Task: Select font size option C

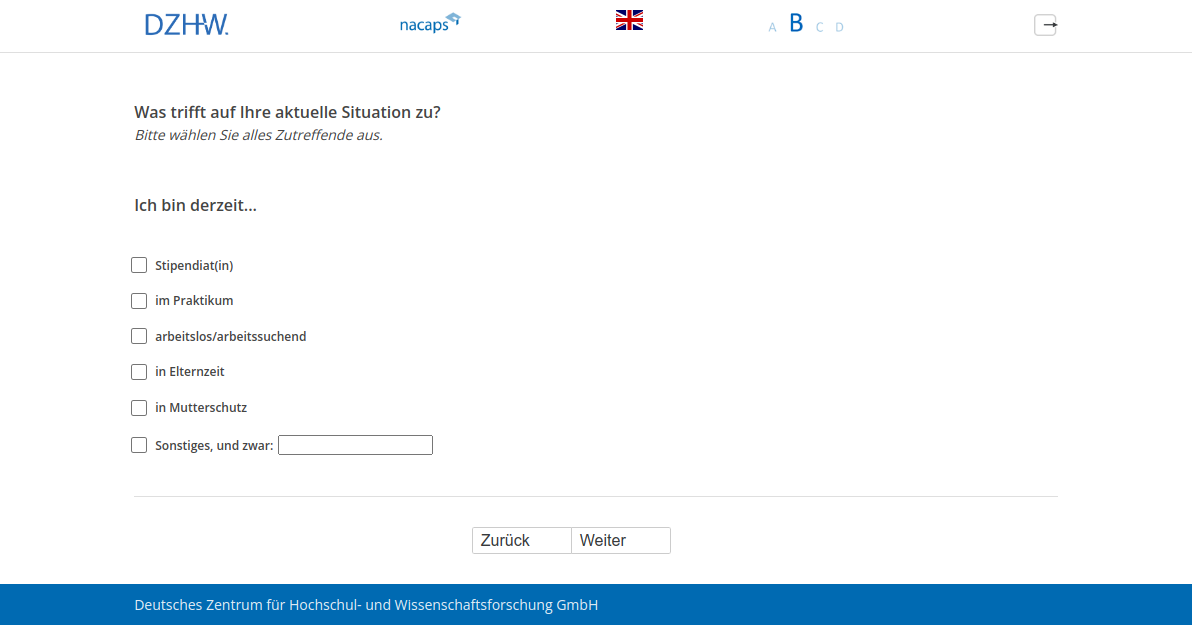Action: pyautogui.click(x=819, y=27)
